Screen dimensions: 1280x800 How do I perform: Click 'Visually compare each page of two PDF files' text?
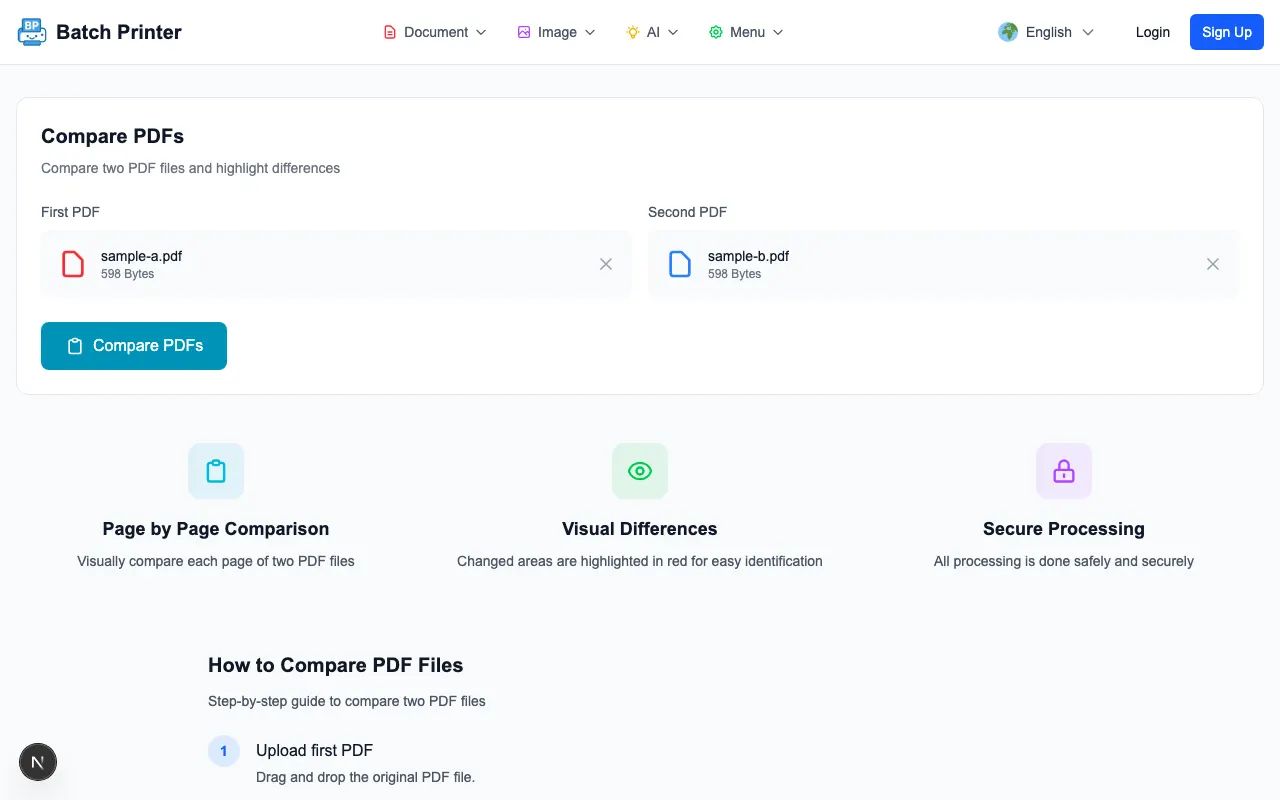click(x=216, y=561)
